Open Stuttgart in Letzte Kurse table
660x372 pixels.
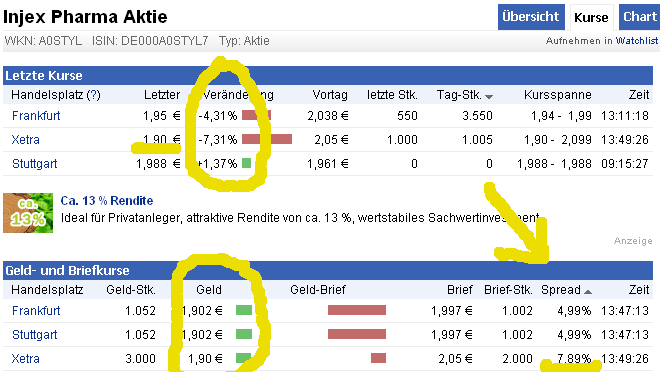pyautogui.click(x=35, y=164)
